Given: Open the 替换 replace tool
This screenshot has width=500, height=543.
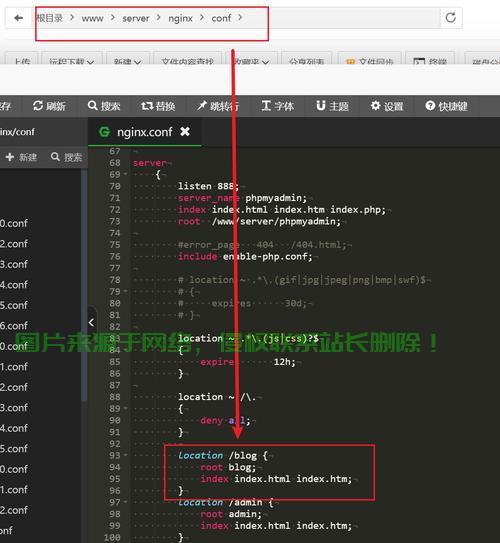Looking at the screenshot, I should pos(158,106).
